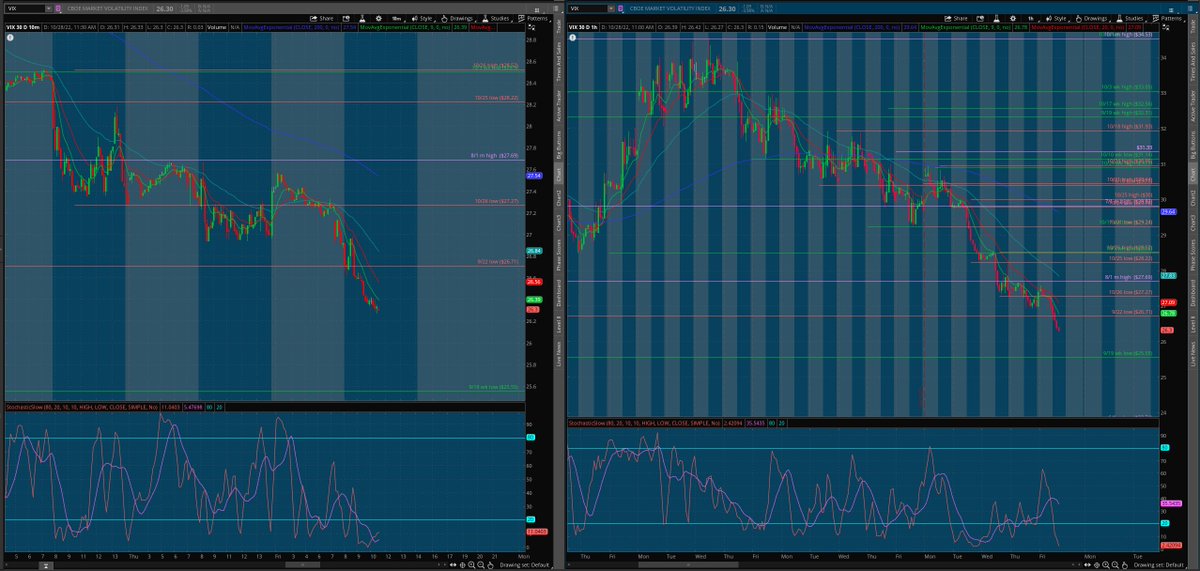Open right chart's gear settings icon
Screen dimensions: 1200x571
[1013, 18]
